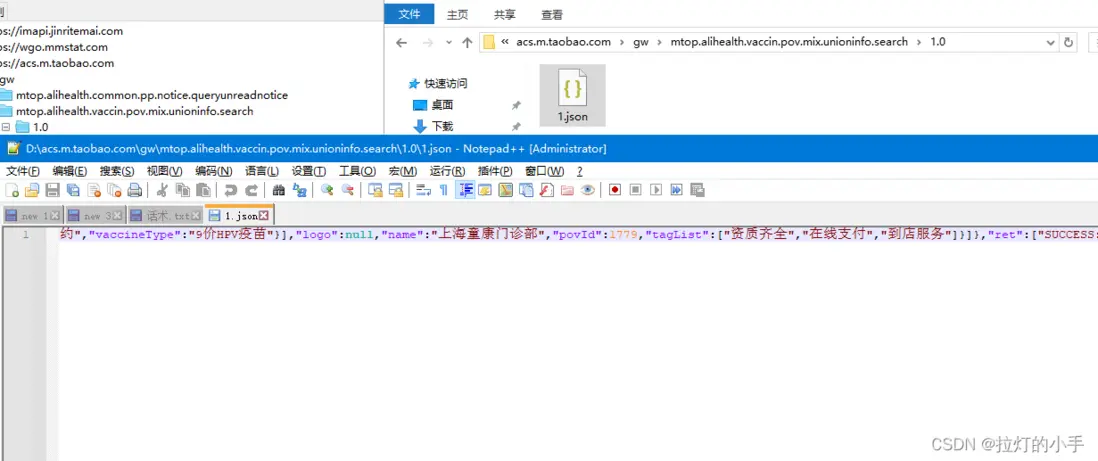Click the Save icon in Notepad++ toolbar
This screenshot has height=461, width=1098.
pos(53,190)
